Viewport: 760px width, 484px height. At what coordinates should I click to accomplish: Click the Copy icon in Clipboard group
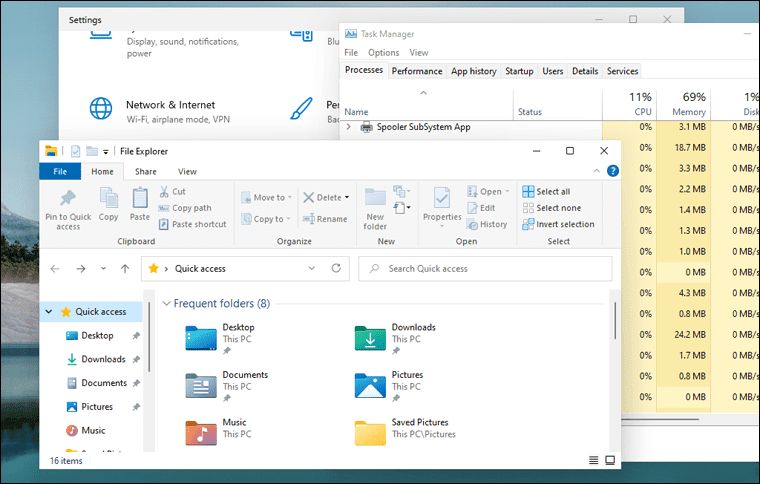pos(109,198)
